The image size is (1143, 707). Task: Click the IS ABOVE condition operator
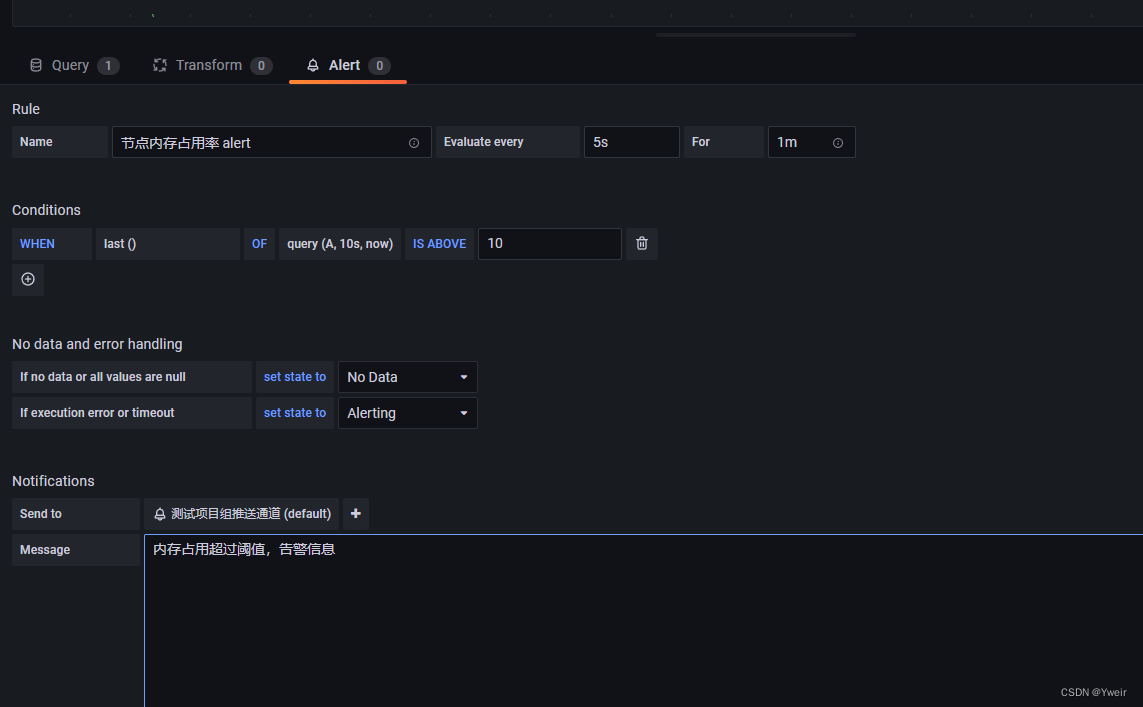point(439,243)
